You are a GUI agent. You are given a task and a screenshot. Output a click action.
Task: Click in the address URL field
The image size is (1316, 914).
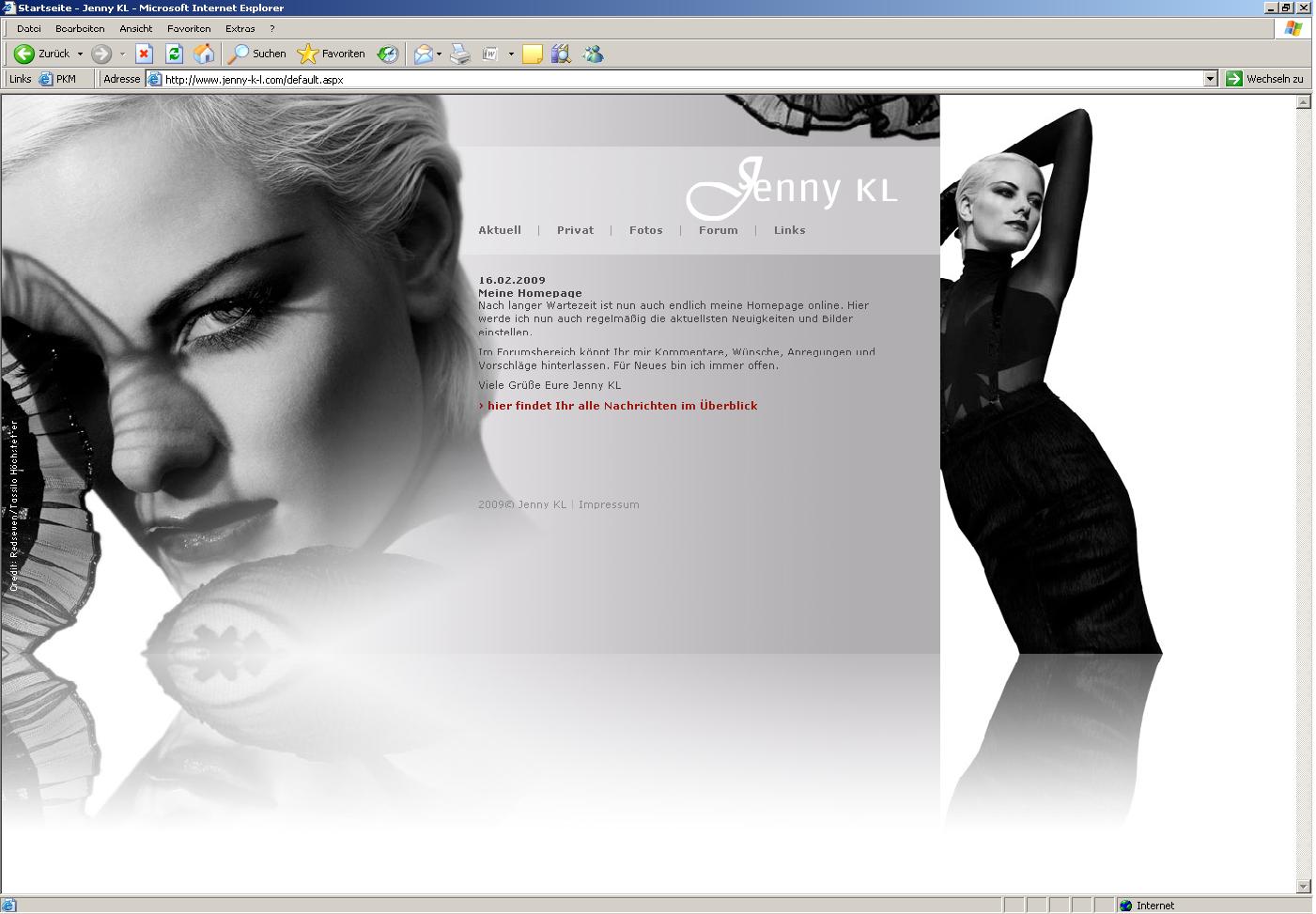658,80
